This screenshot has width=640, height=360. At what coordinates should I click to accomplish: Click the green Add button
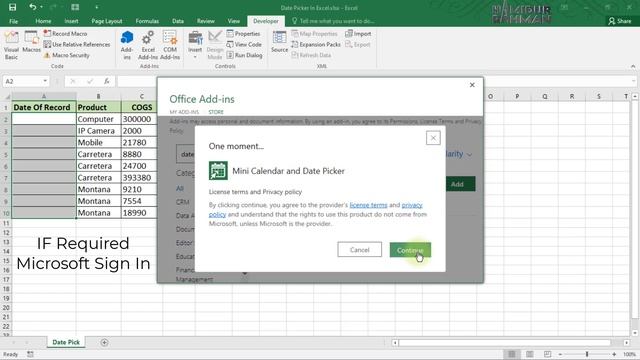point(460,184)
